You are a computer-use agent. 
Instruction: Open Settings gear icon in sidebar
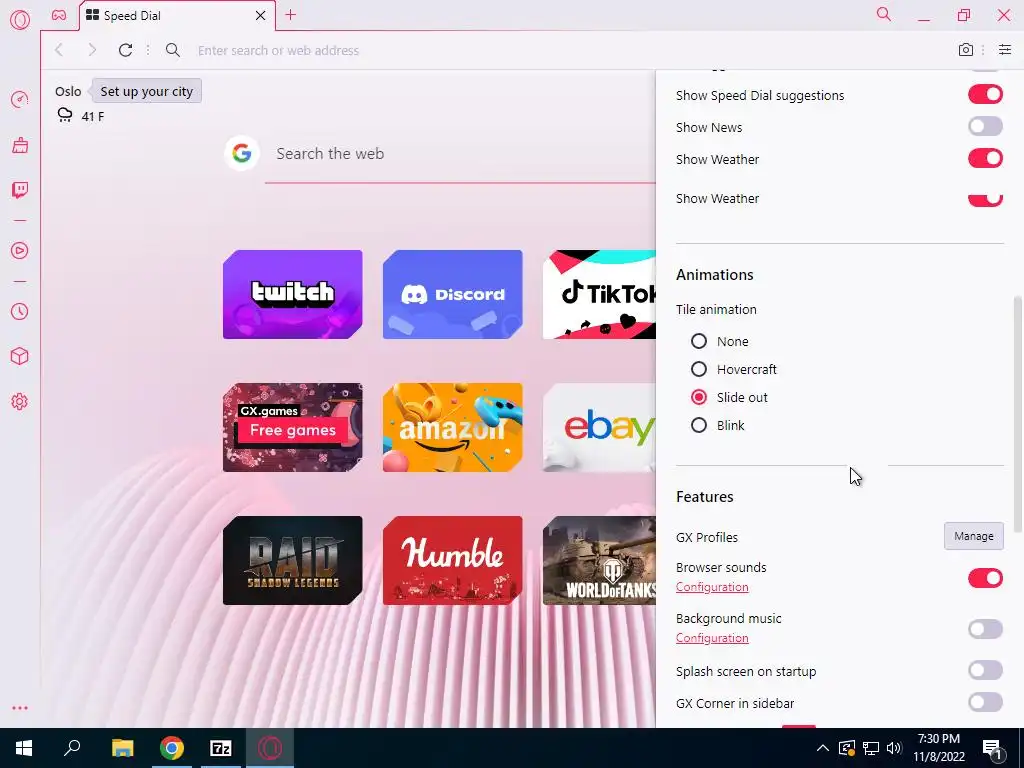pyautogui.click(x=20, y=402)
